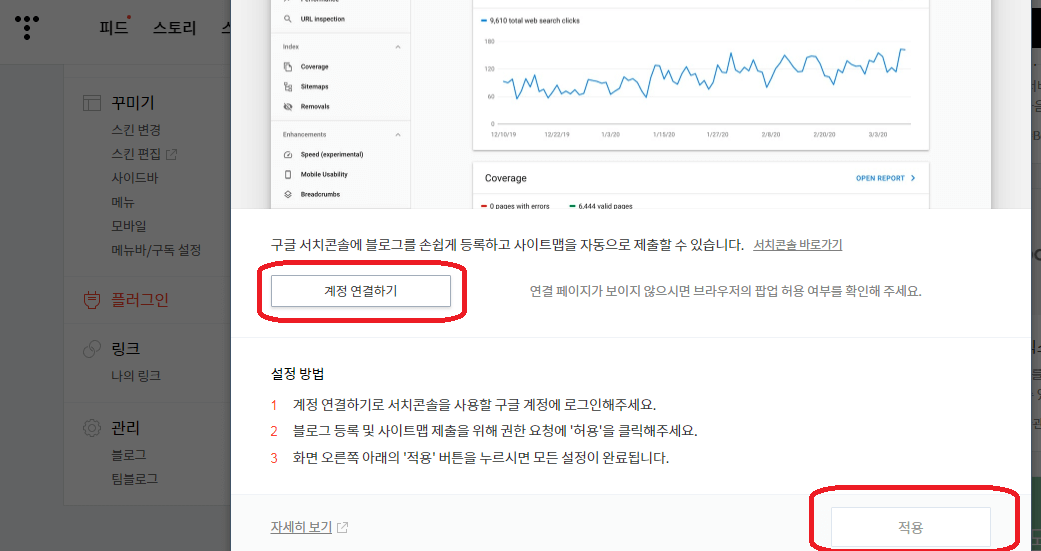This screenshot has width=1041, height=551.
Task: Click external link icon beside 스킨 편집
Action: pos(171,155)
